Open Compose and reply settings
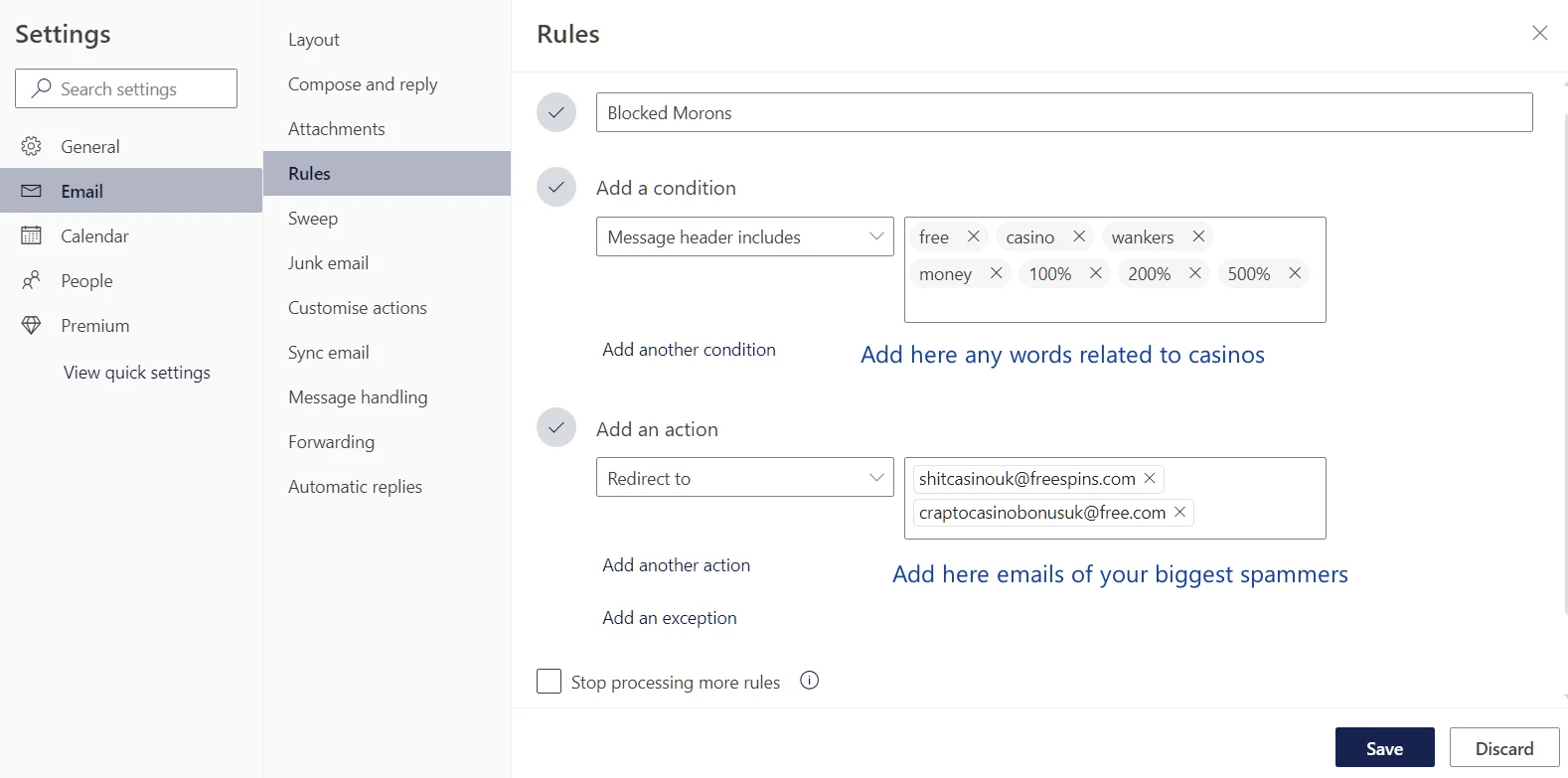 click(x=388, y=84)
